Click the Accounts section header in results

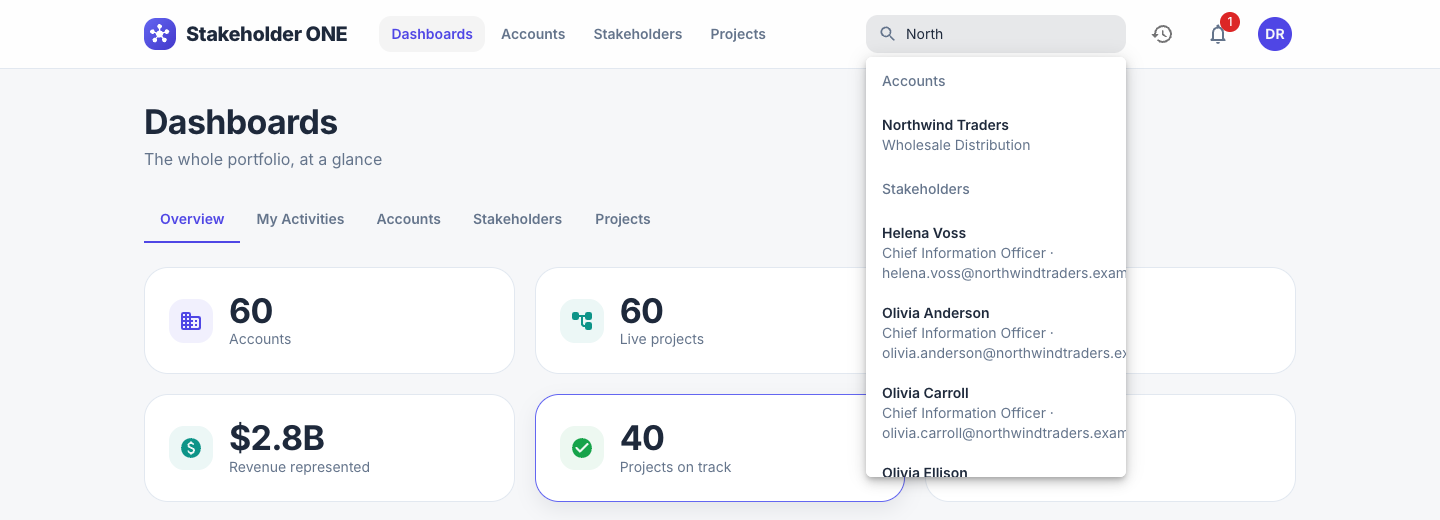point(914,81)
